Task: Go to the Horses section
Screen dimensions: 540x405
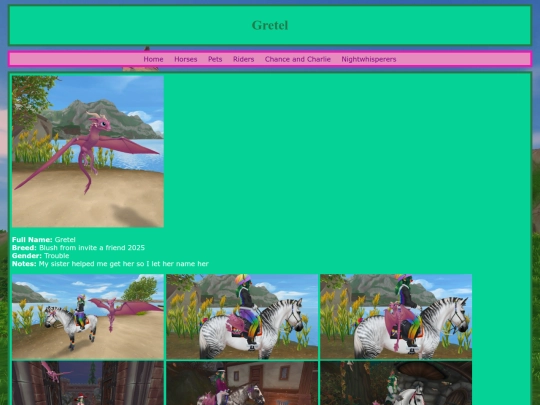Action: [186, 59]
